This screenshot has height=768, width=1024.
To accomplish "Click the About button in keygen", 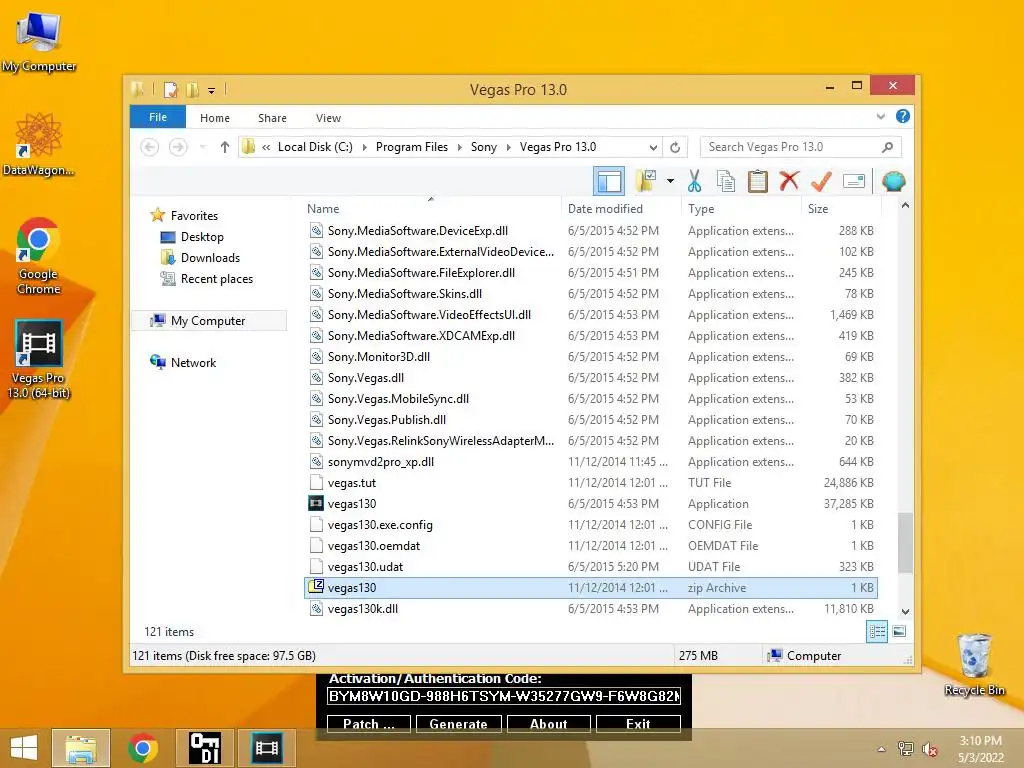I will (549, 724).
